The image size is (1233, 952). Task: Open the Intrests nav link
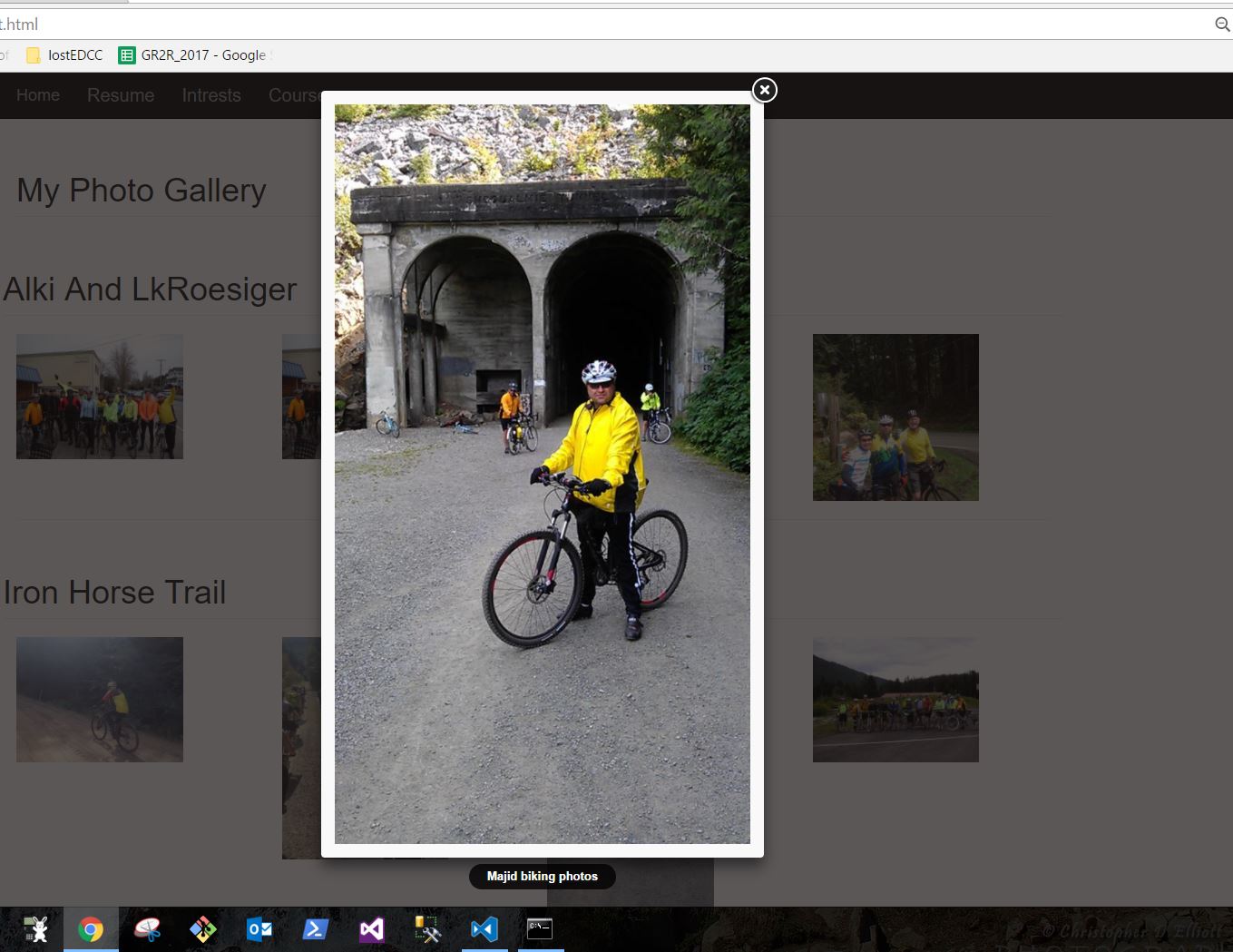click(x=211, y=95)
